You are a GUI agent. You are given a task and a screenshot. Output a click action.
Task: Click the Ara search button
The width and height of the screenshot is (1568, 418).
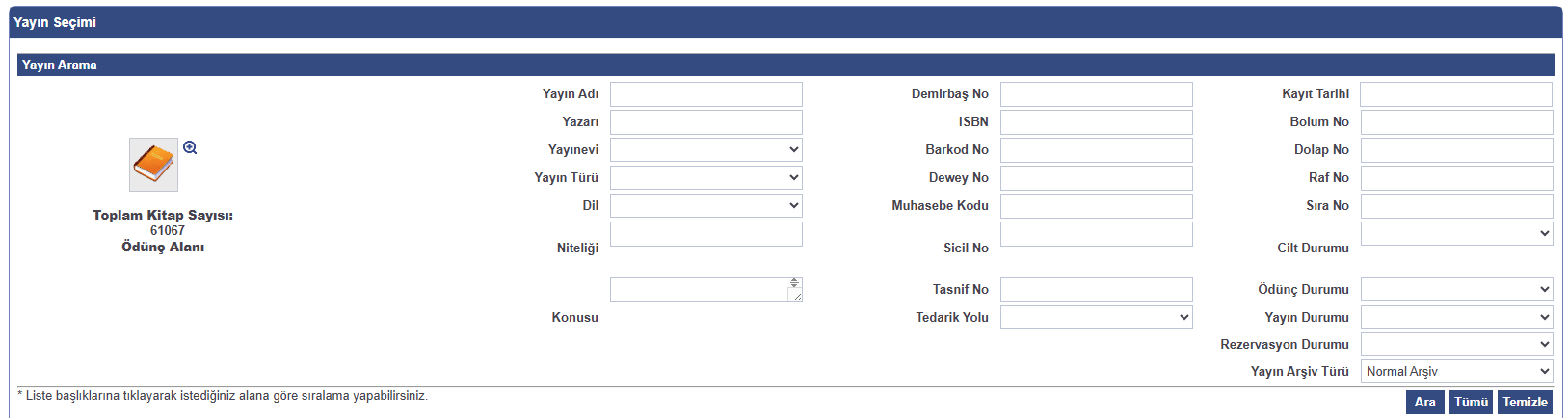point(1424,402)
